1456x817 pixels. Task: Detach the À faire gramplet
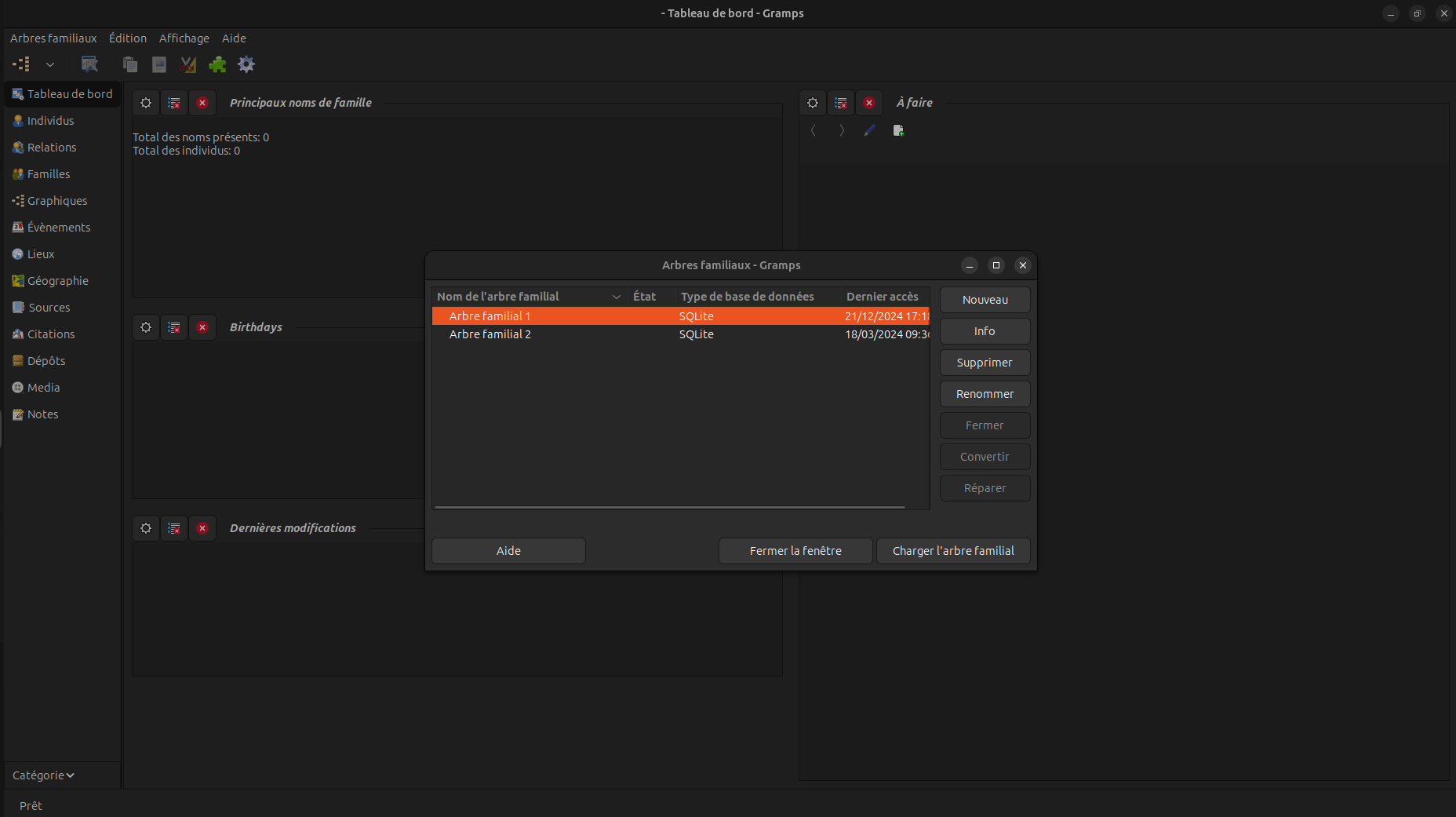pos(841,103)
